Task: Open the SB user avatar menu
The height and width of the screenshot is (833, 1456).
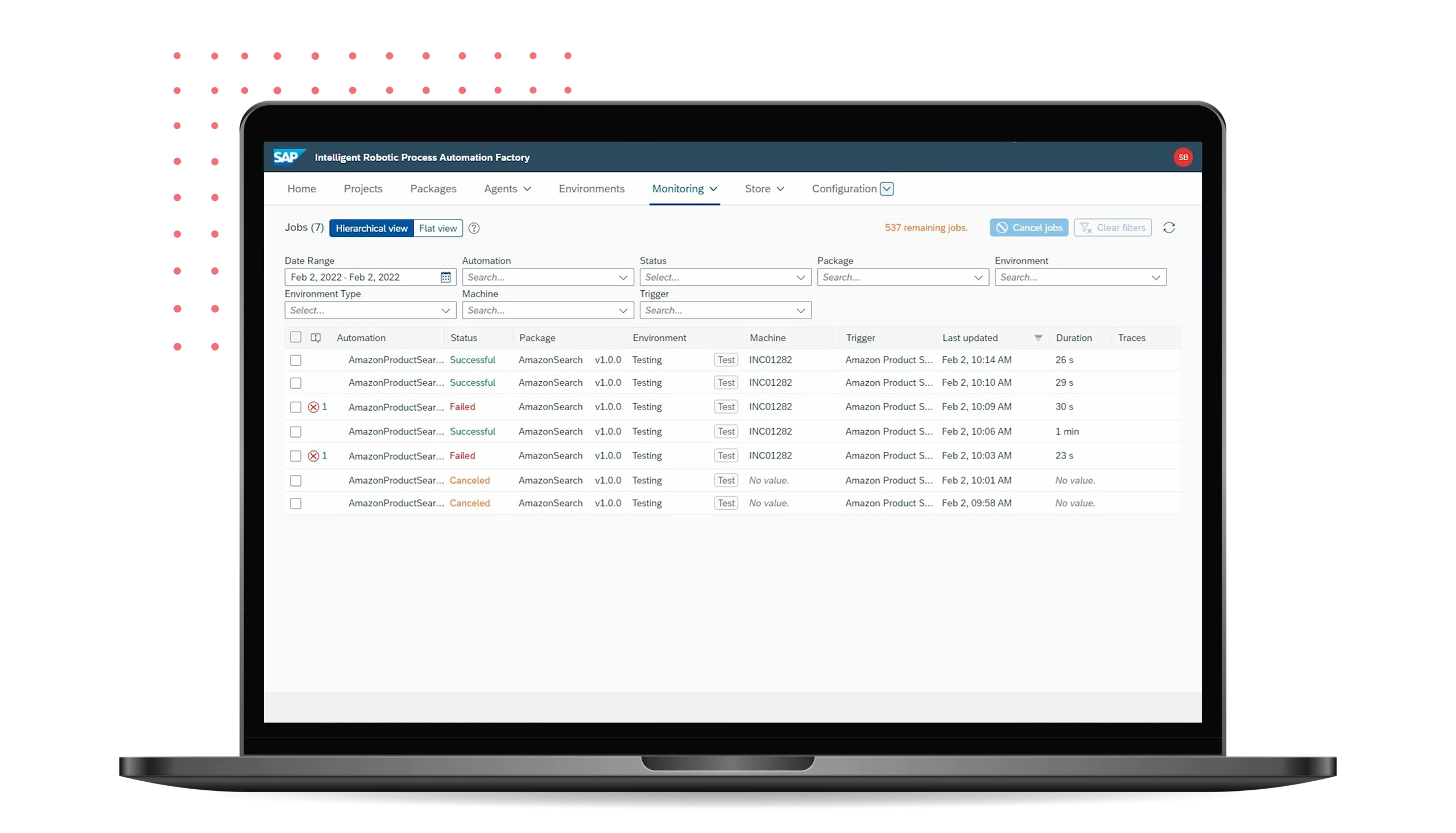Action: click(x=1182, y=158)
